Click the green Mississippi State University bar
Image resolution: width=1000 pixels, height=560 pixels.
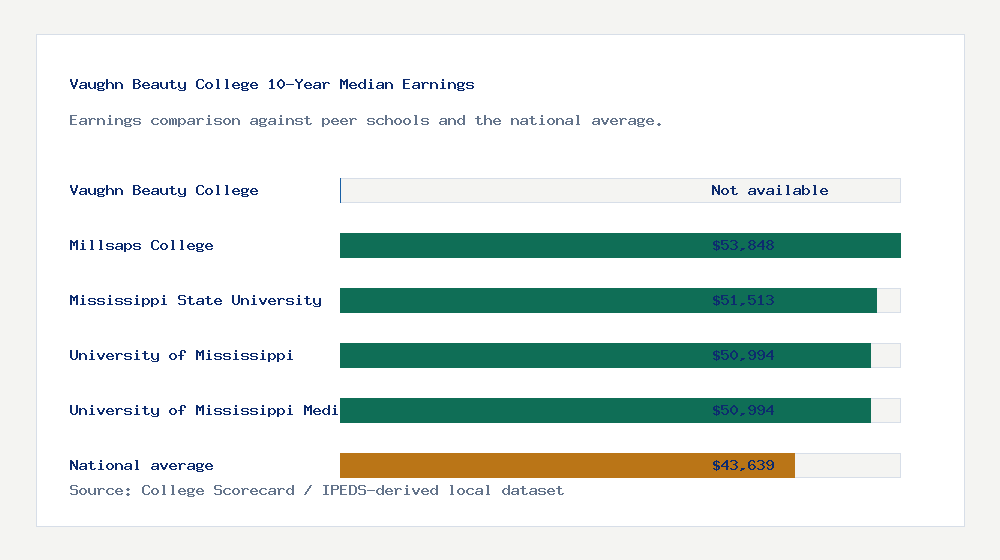pos(608,300)
